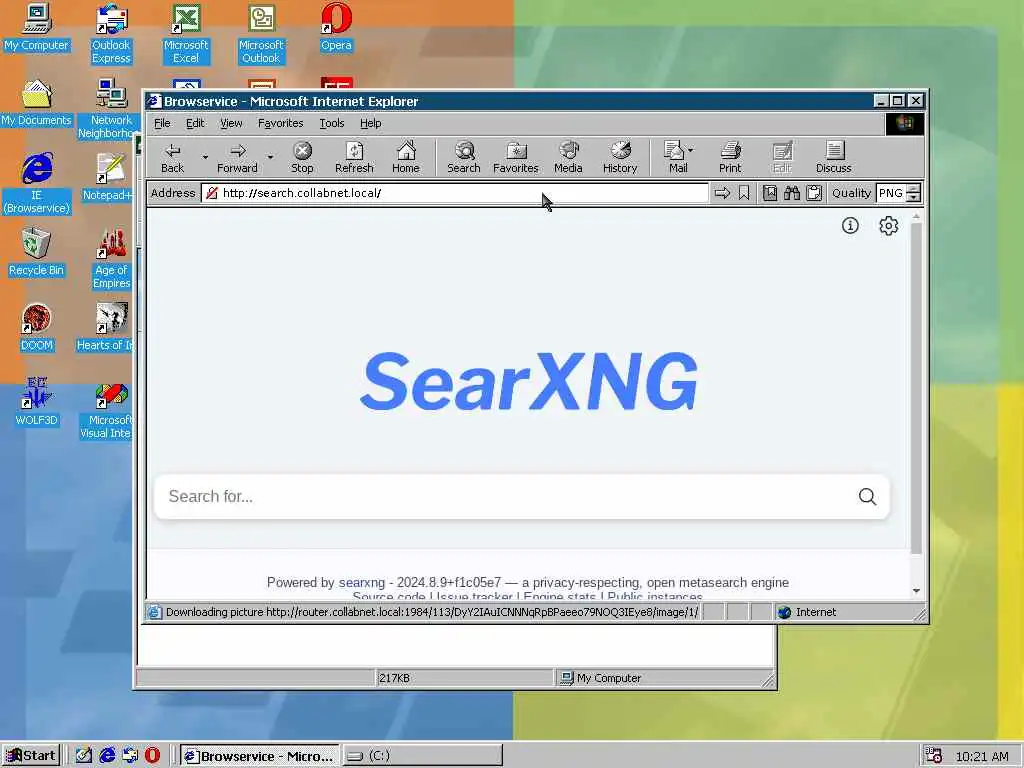This screenshot has height=768, width=1024.
Task: Open the Recycle Bin icon
Action: (36, 252)
